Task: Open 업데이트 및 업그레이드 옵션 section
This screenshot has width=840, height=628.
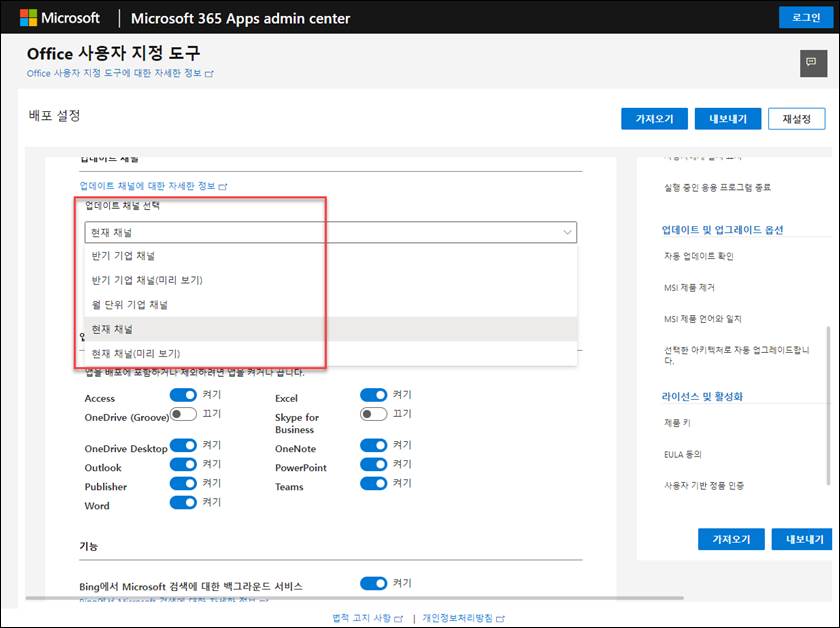Action: coord(722,230)
